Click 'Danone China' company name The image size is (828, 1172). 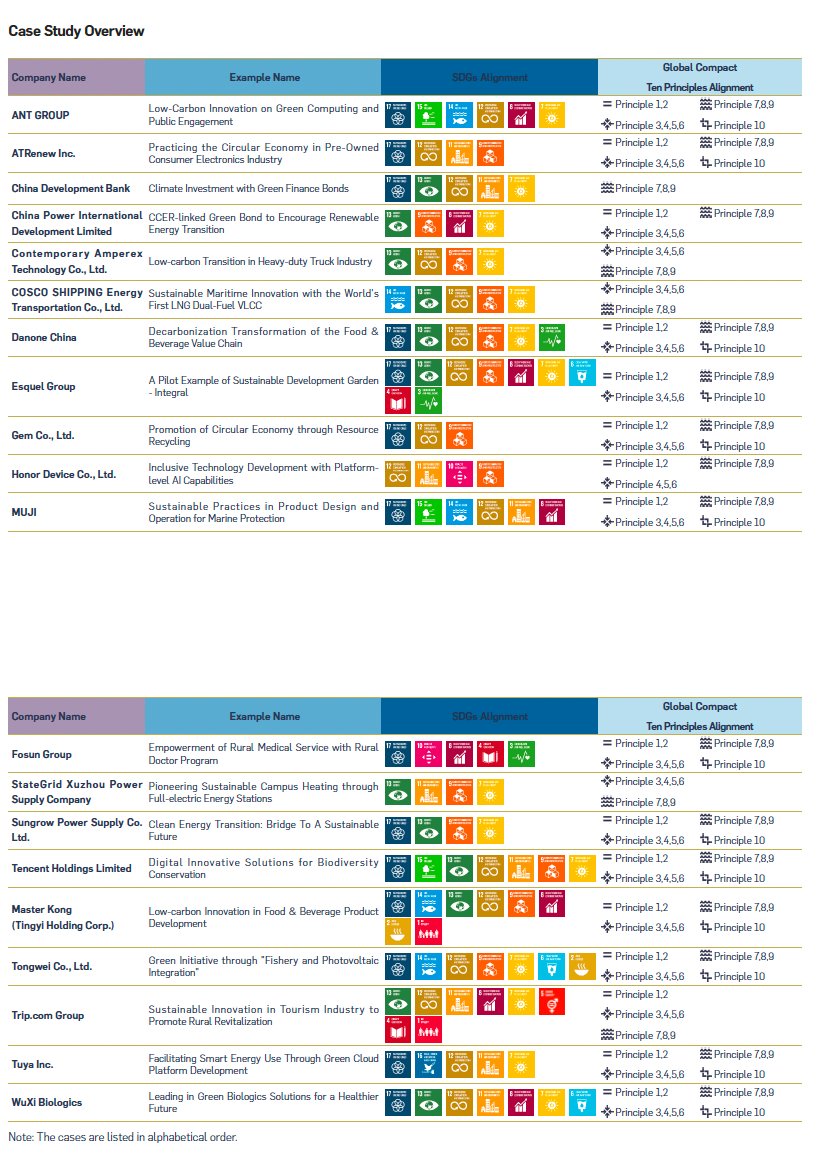pyautogui.click(x=44, y=337)
